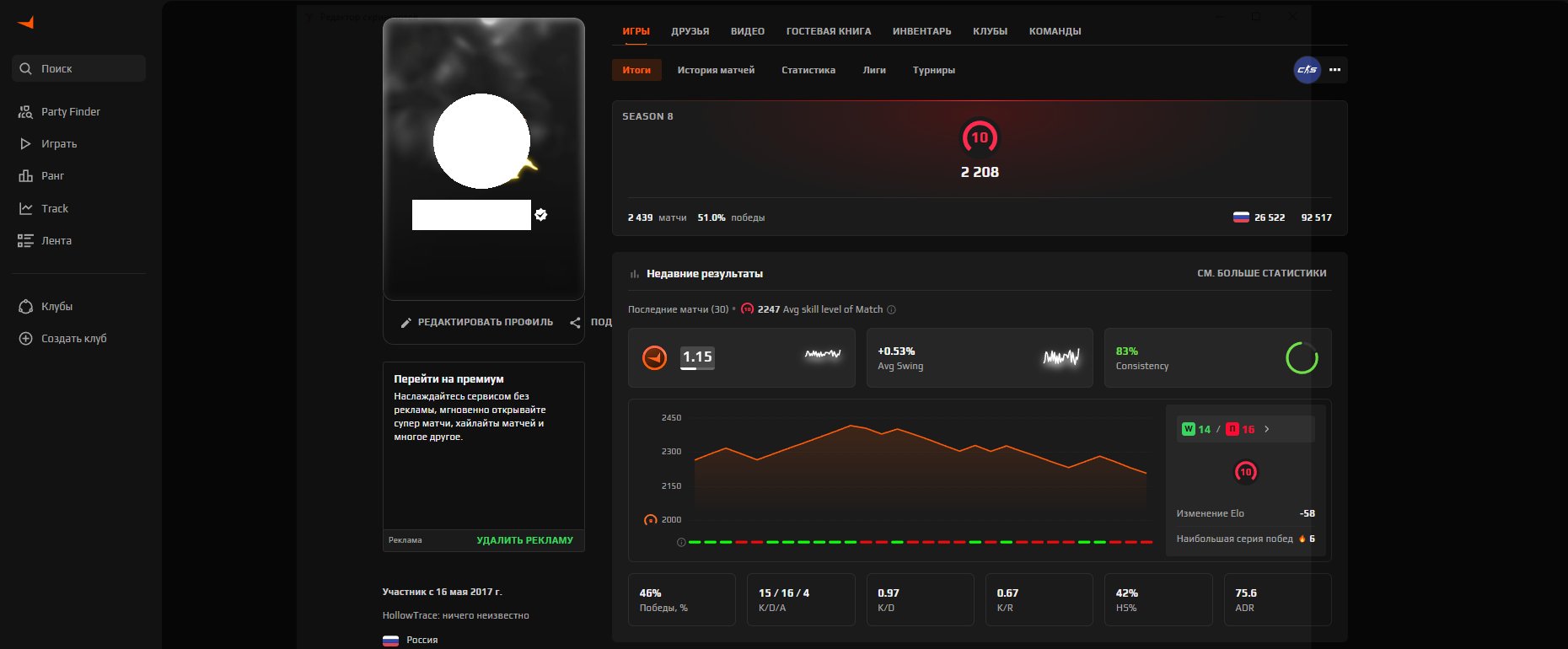Click УДАЛИТЬ РЕКЛАМУ link
1568x649 pixels.
tap(524, 540)
